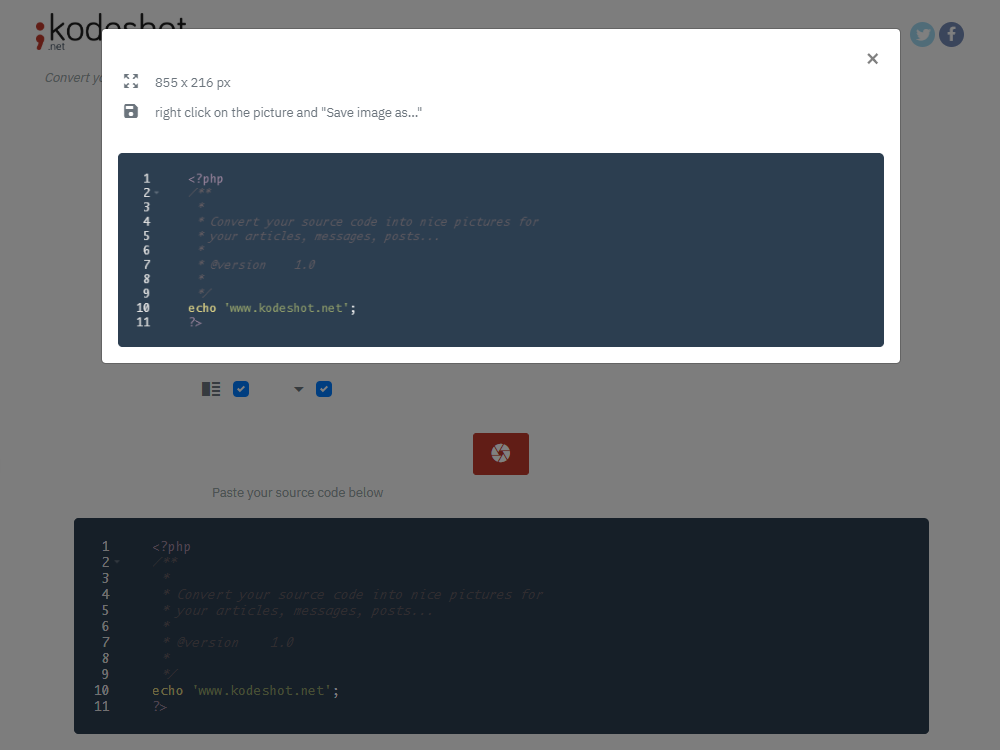Close the screenshot preview dialog
This screenshot has height=750, width=1000.
tap(872, 59)
